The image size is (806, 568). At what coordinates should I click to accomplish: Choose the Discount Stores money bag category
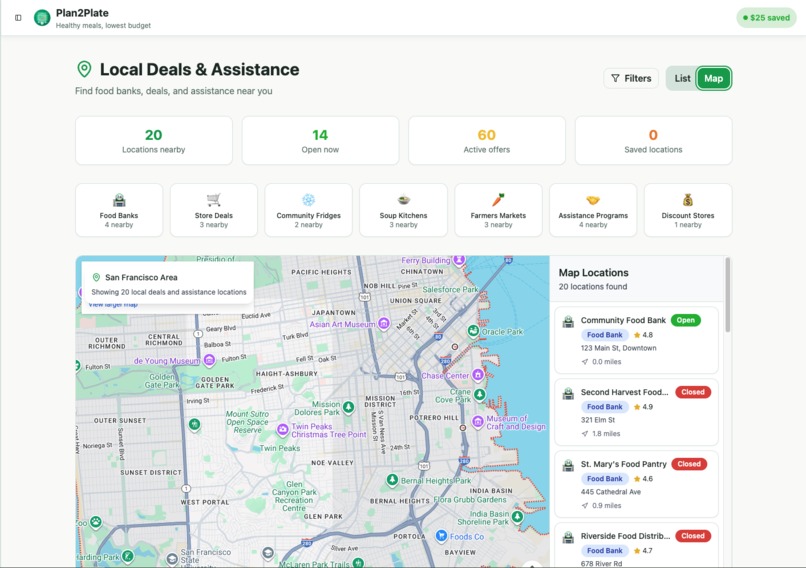[688, 210]
